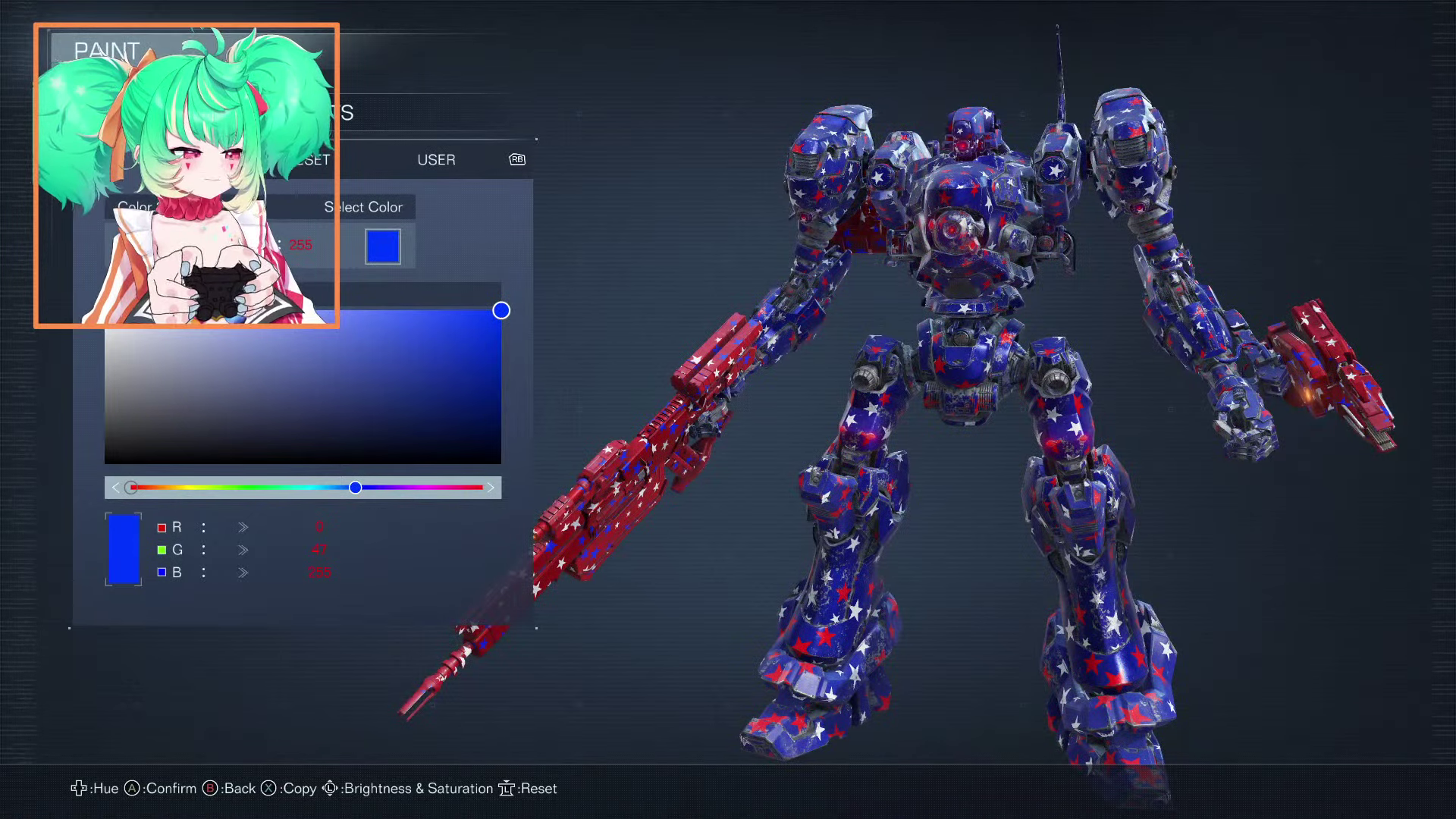Click the blue B value 255
This screenshot has width=1456, height=819.
pyautogui.click(x=319, y=573)
